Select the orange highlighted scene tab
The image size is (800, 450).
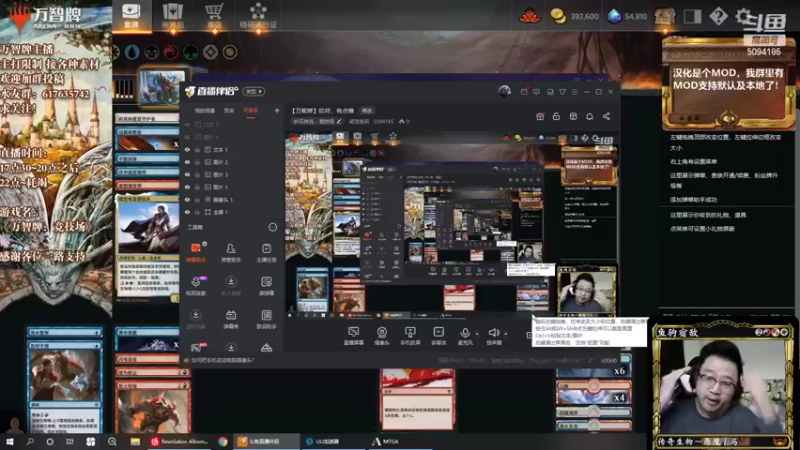pyautogui.click(x=251, y=110)
